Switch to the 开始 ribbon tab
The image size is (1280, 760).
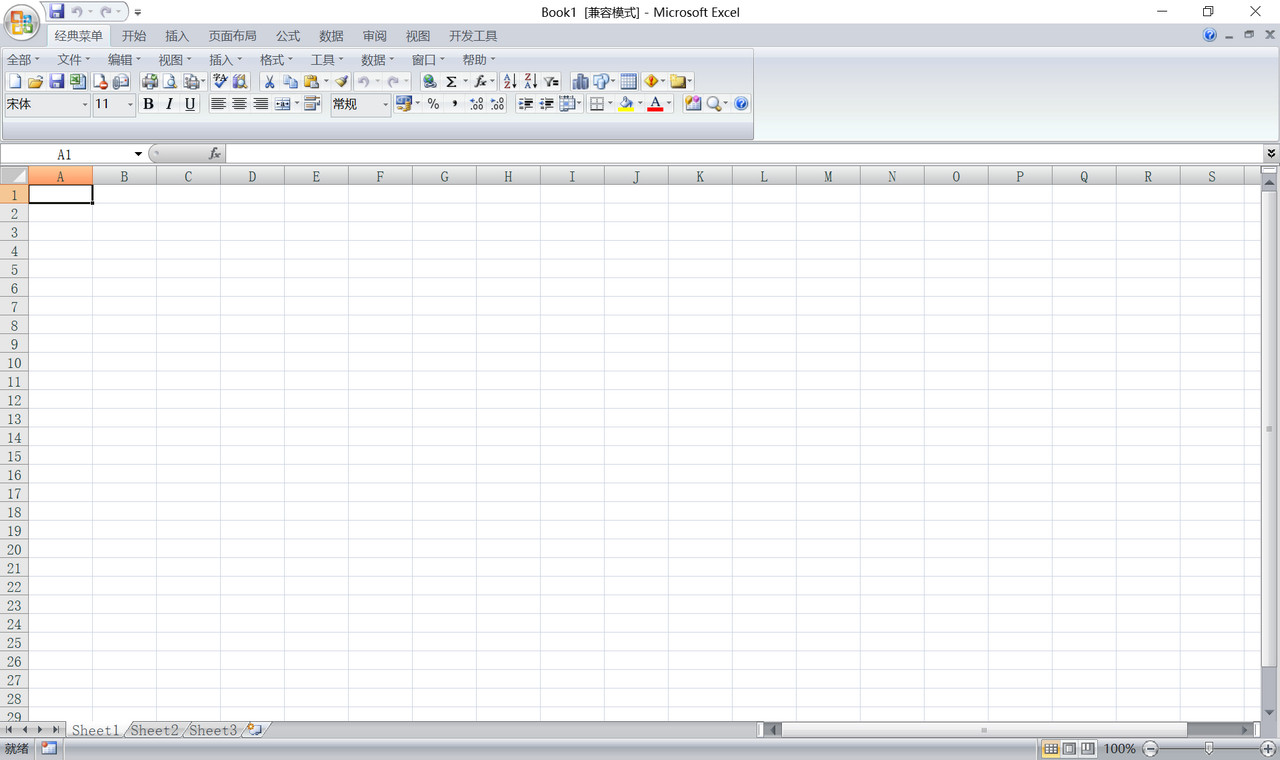click(x=134, y=36)
